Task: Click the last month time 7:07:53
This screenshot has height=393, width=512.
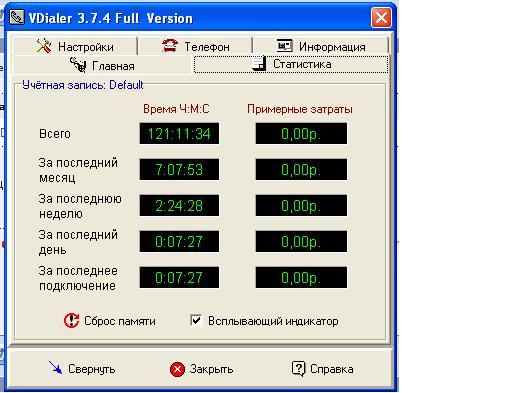Action: tap(179, 169)
